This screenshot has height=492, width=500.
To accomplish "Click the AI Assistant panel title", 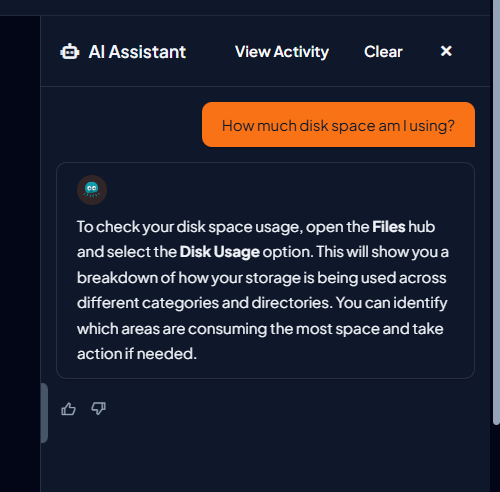I will point(137,52).
